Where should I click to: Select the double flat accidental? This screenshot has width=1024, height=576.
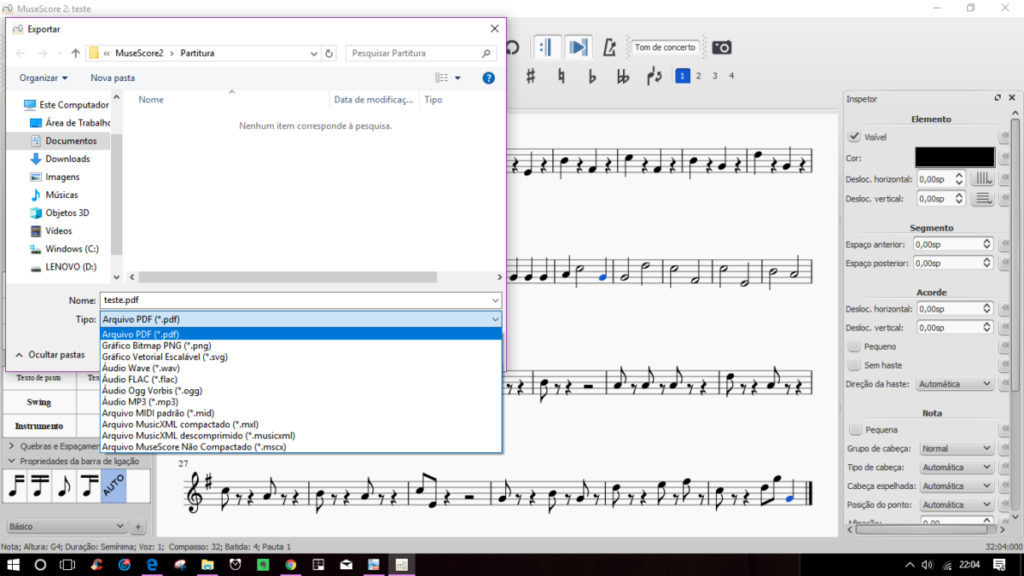point(623,76)
